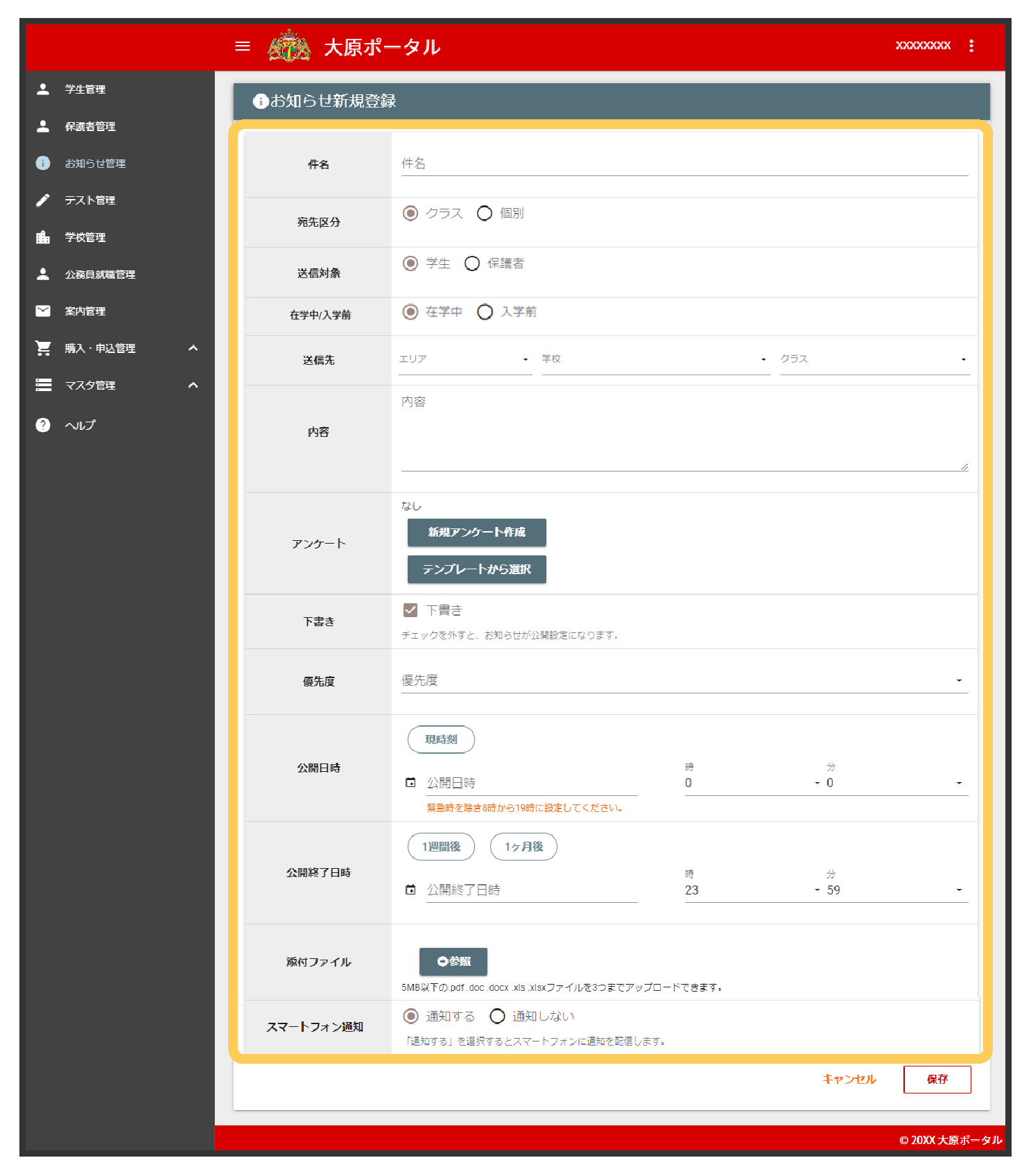1031x1176 pixels.
Task: Click the キャンセル button
Action: click(x=849, y=1080)
